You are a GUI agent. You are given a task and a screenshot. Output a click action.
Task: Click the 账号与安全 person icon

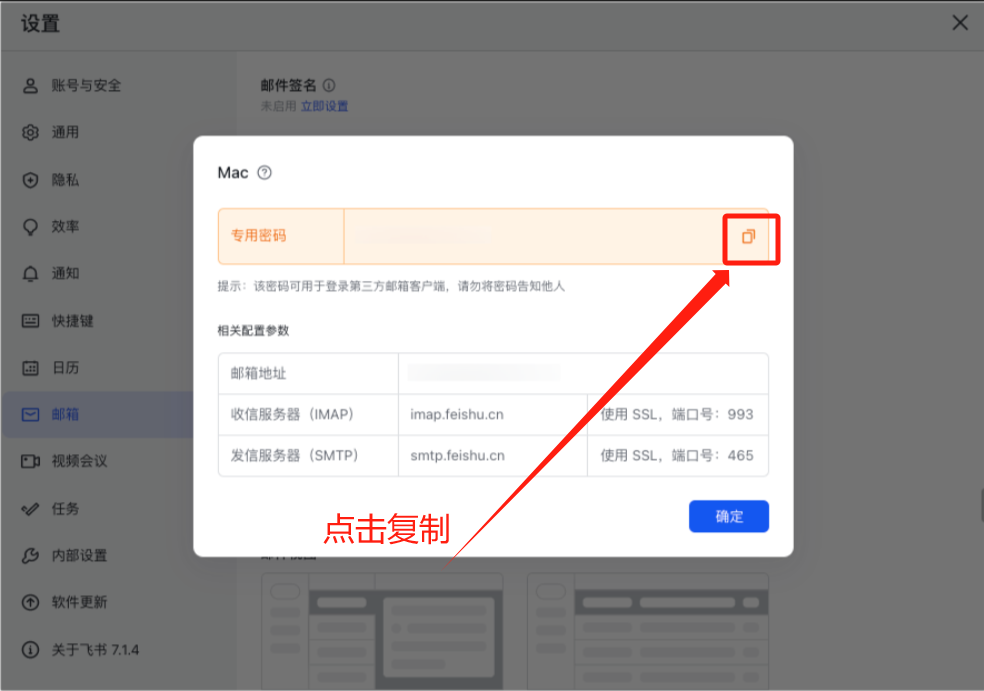[30, 85]
